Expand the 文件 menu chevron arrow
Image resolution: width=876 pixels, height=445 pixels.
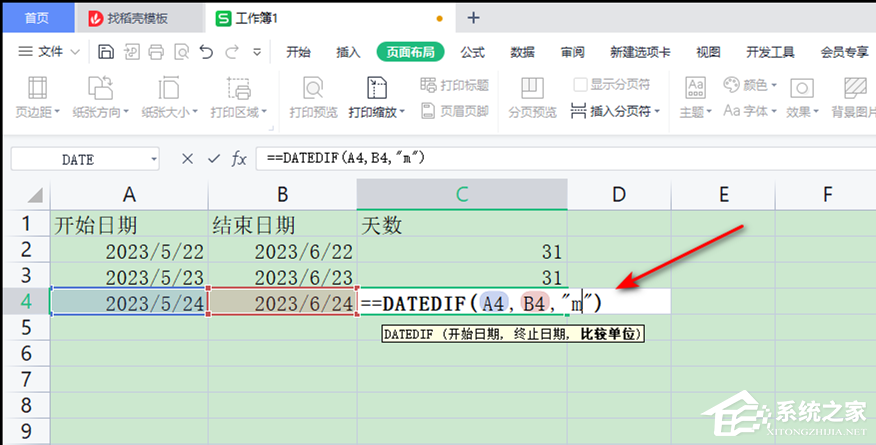[75, 52]
